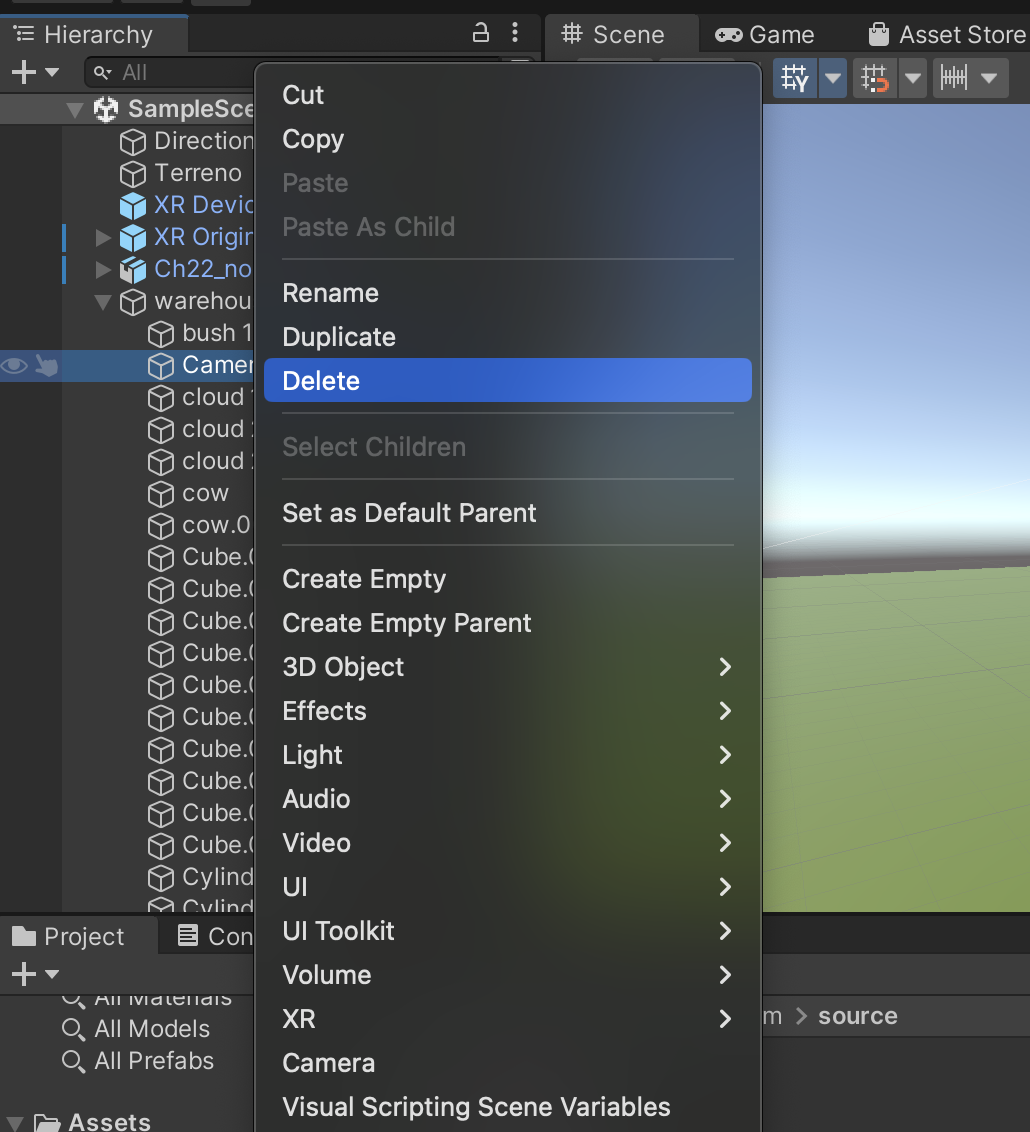
Task: Click the plus icon in Hierarchy panel
Action: pos(23,72)
